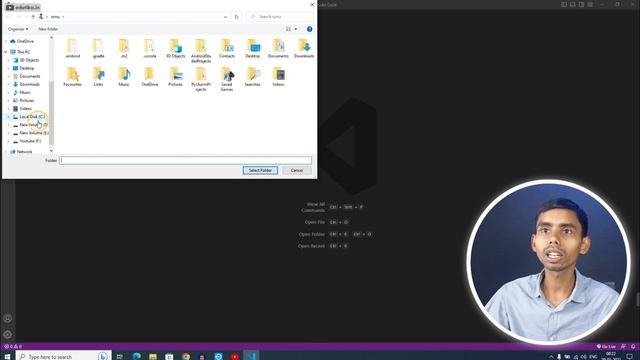Cancel the folder selection dialog
Screen dimensions: 640x360
point(296,170)
